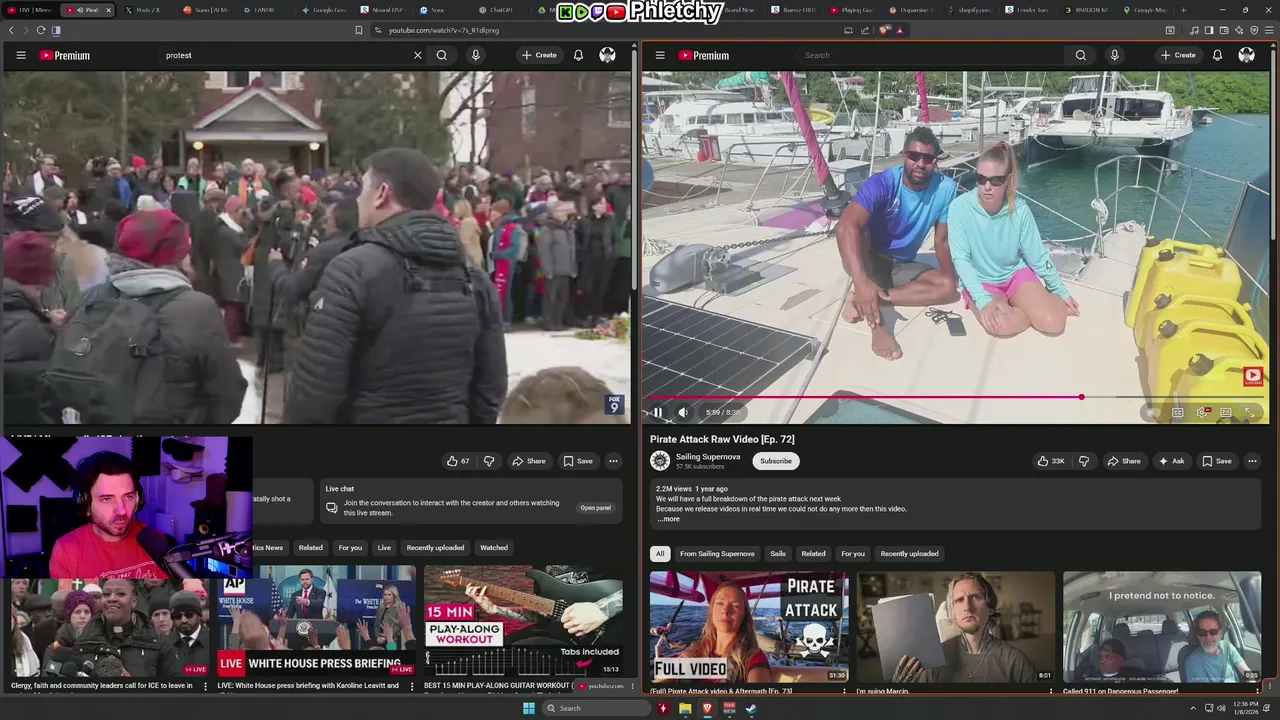Viewport: 1280px width, 720px height.
Task: Open Pirate Attack player settings gear
Action: 1202,412
